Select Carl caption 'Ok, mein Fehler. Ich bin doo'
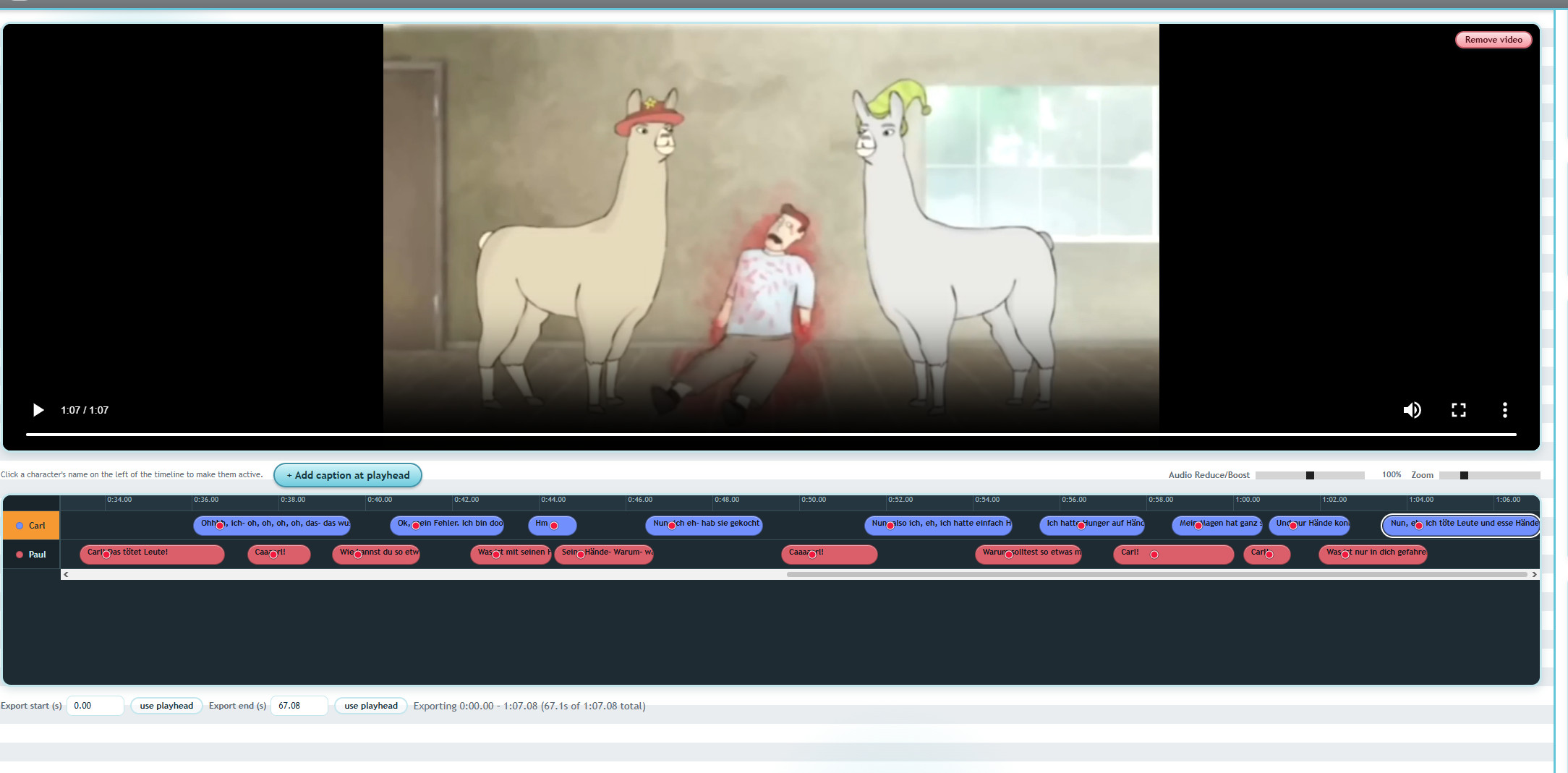Viewport: 1568px width, 773px height. tap(447, 525)
